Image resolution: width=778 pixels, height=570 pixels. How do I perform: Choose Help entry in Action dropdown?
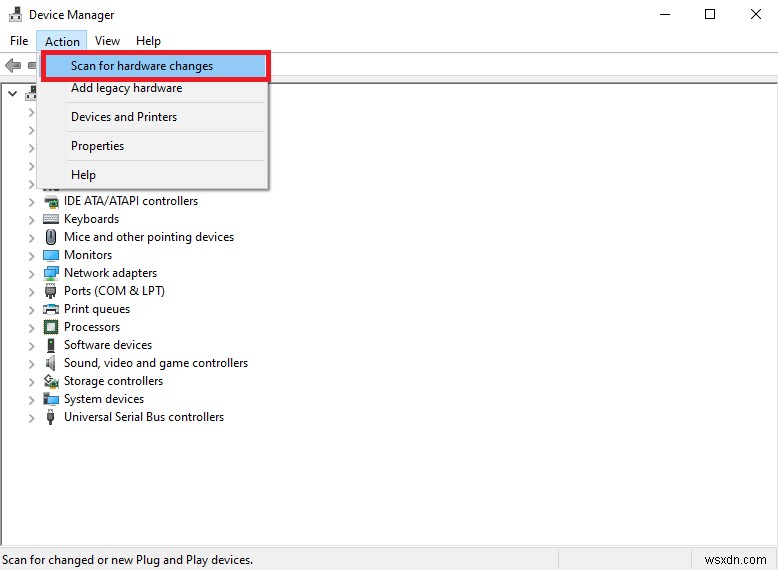click(x=154, y=175)
